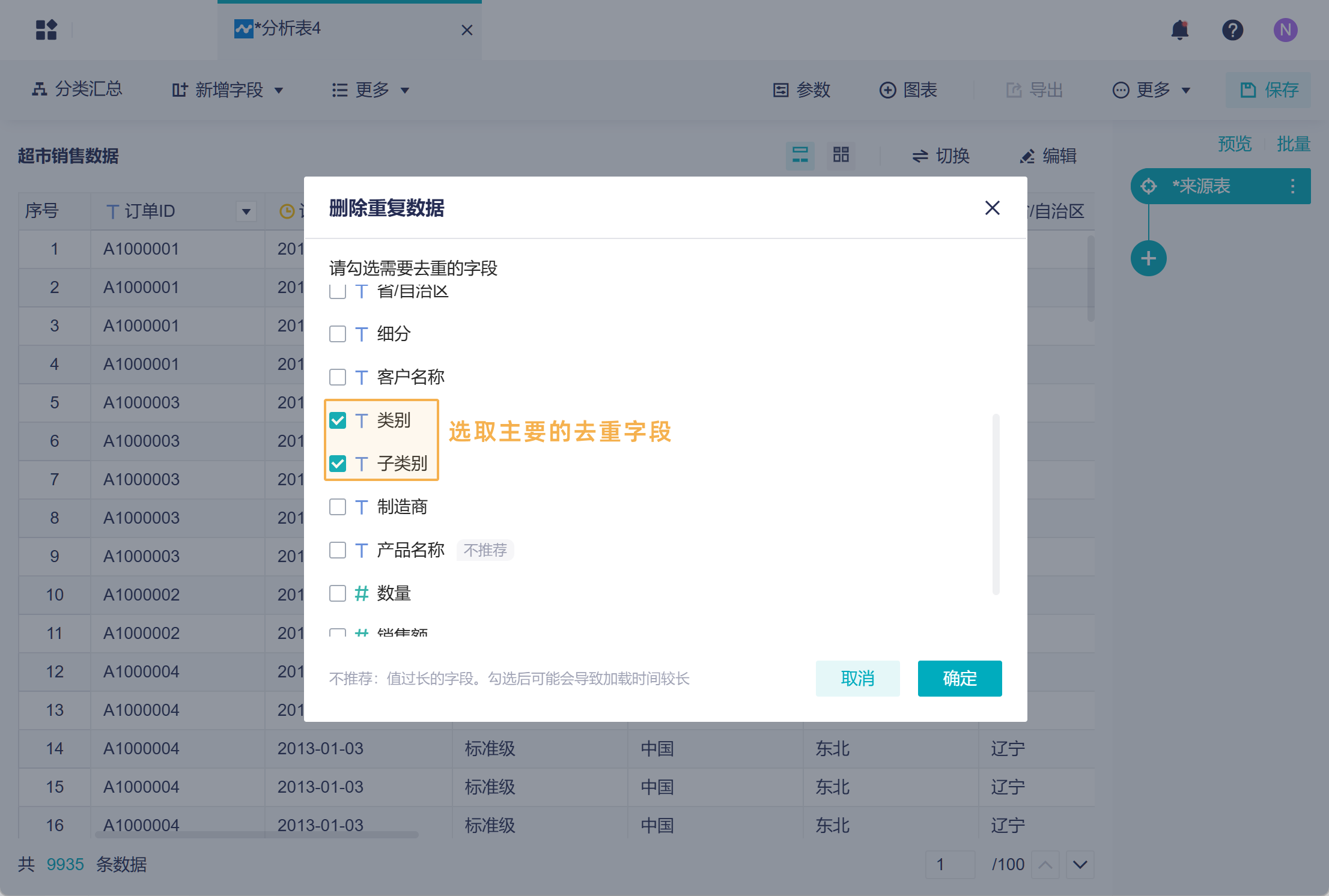Click the page number input field
The height and width of the screenshot is (896, 1329).
pyautogui.click(x=949, y=864)
